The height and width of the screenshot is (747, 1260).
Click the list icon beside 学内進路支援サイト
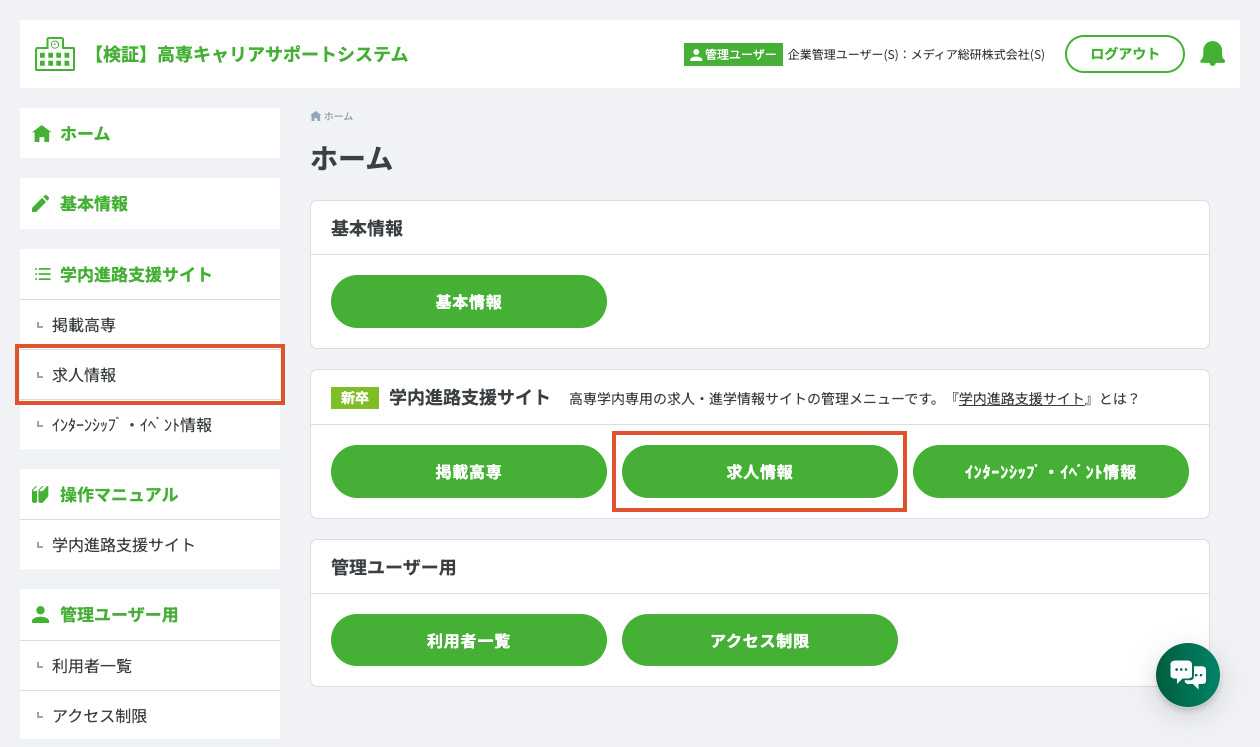[x=42, y=274]
